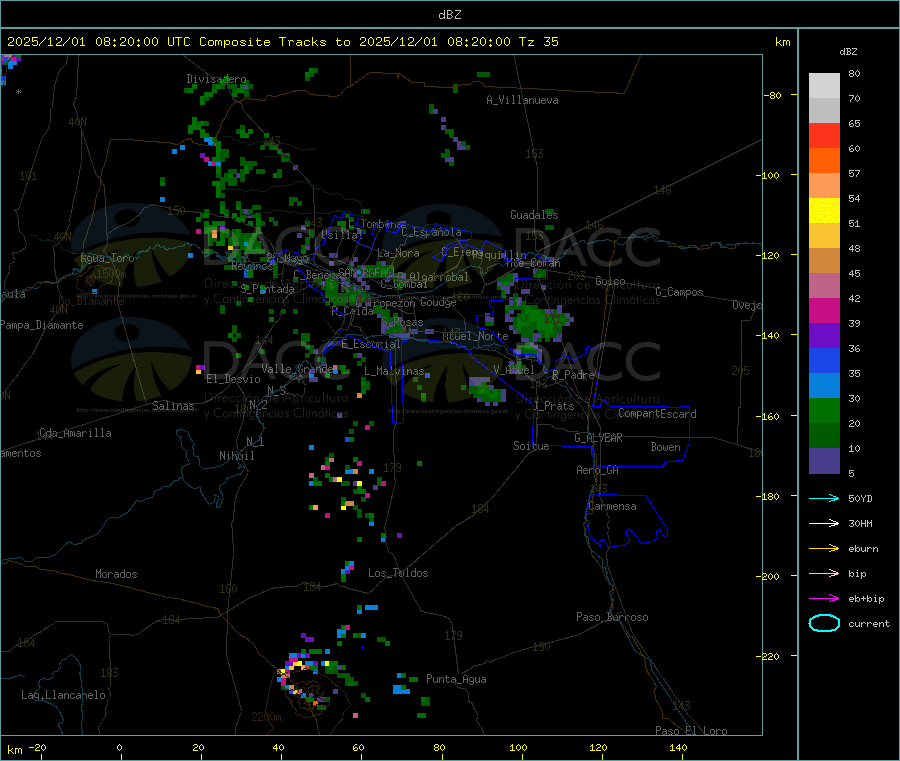Select the 'Punta_Agua' location label
The width and height of the screenshot is (900, 761).
(456, 679)
